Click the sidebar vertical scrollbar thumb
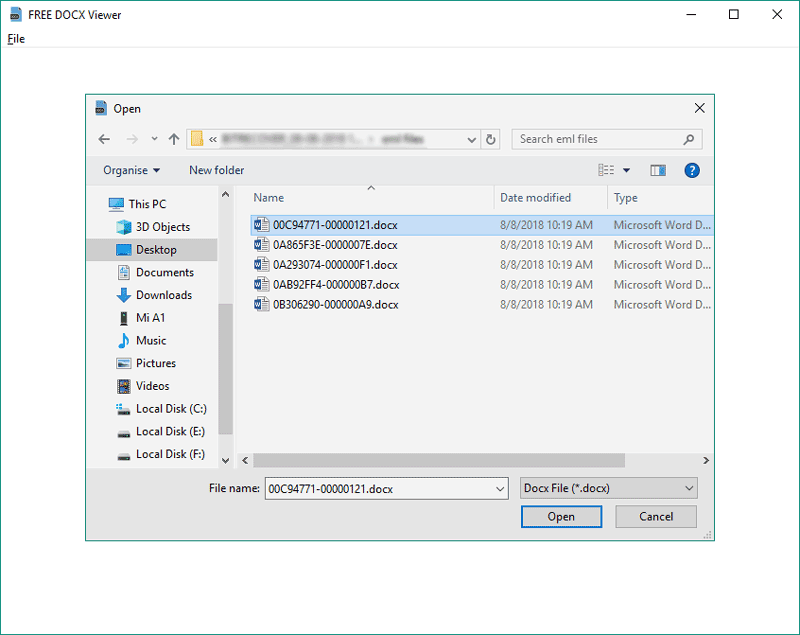Screen dimensions: 800x635 pyautogui.click(x=226, y=369)
